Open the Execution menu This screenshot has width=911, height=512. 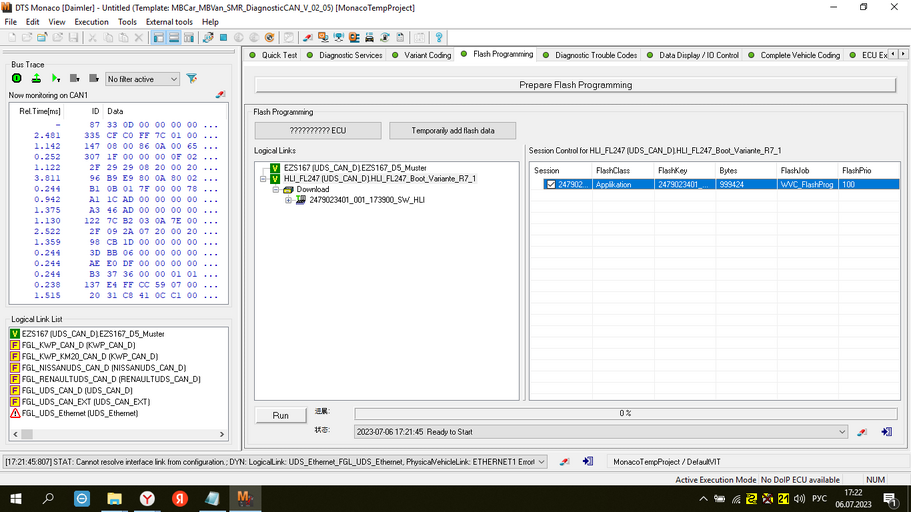point(91,22)
